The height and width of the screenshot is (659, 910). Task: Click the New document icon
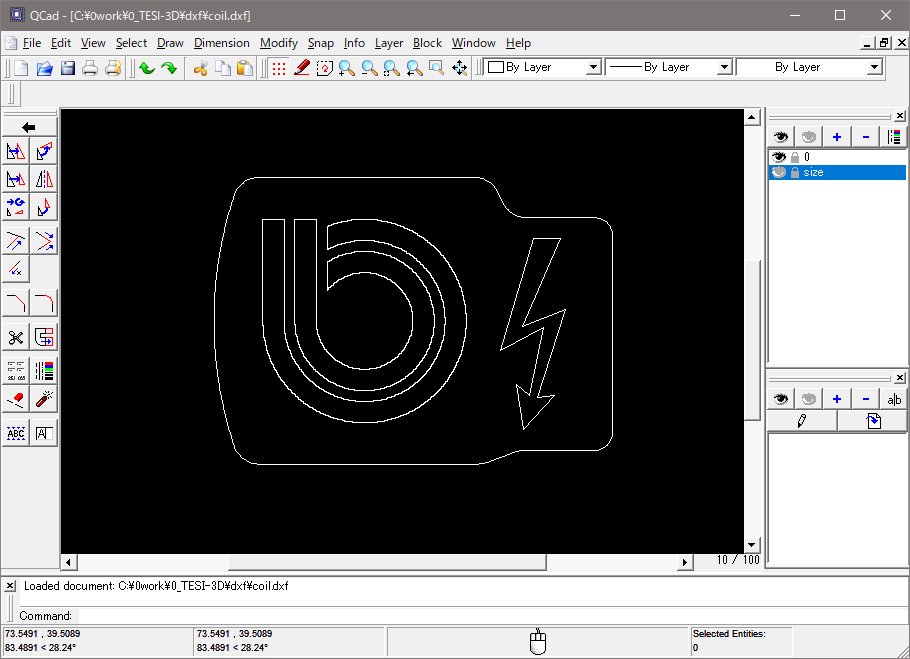(21, 68)
